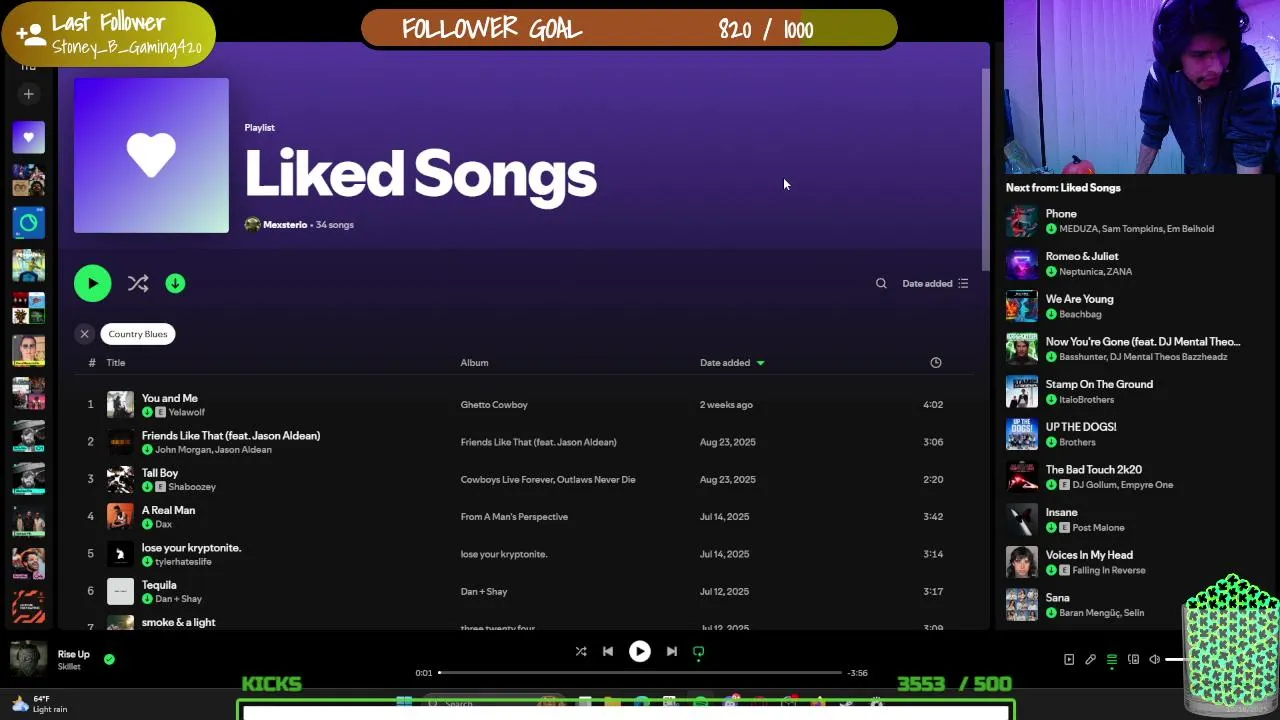The height and width of the screenshot is (720, 1280).
Task: Mute the volume speaker icon
Action: coord(1155,660)
